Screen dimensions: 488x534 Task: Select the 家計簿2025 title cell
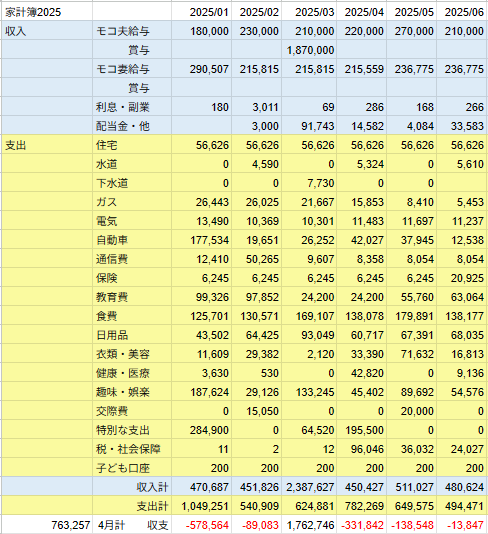[x=47, y=12]
